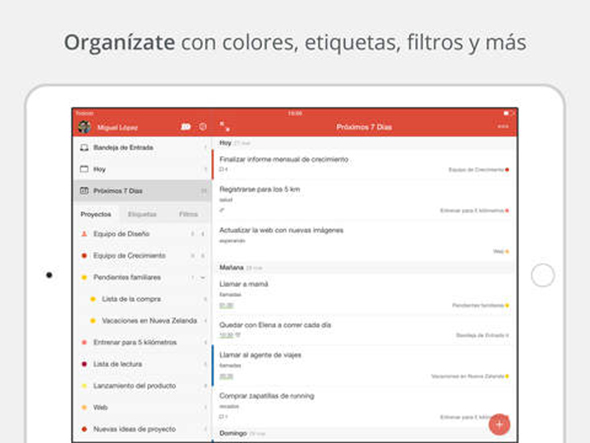
Task: Click Equipo de Crecimiento project label on first task
Action: click(x=476, y=170)
